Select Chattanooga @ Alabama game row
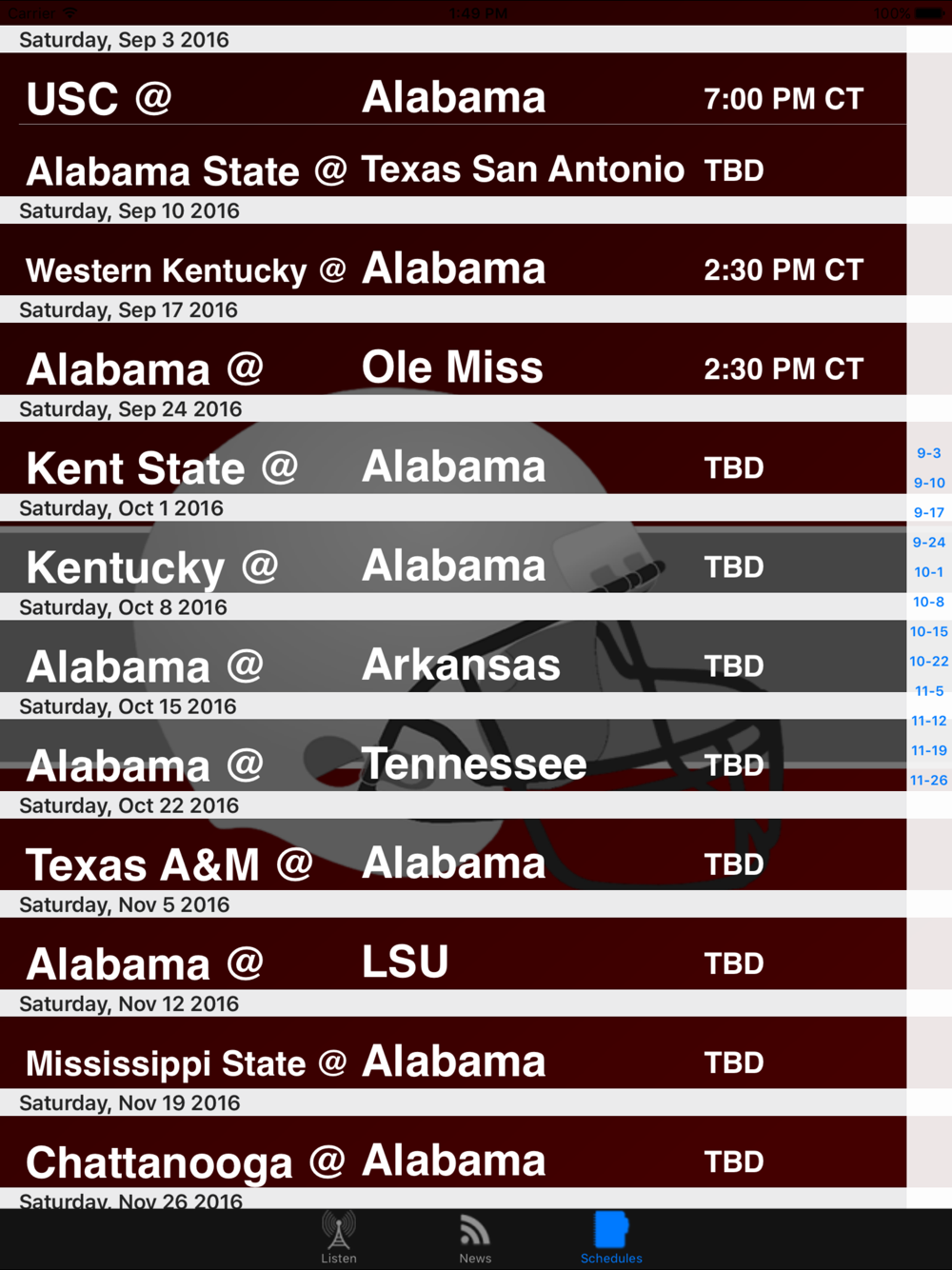Image resolution: width=952 pixels, height=1270 pixels. click(453, 1151)
